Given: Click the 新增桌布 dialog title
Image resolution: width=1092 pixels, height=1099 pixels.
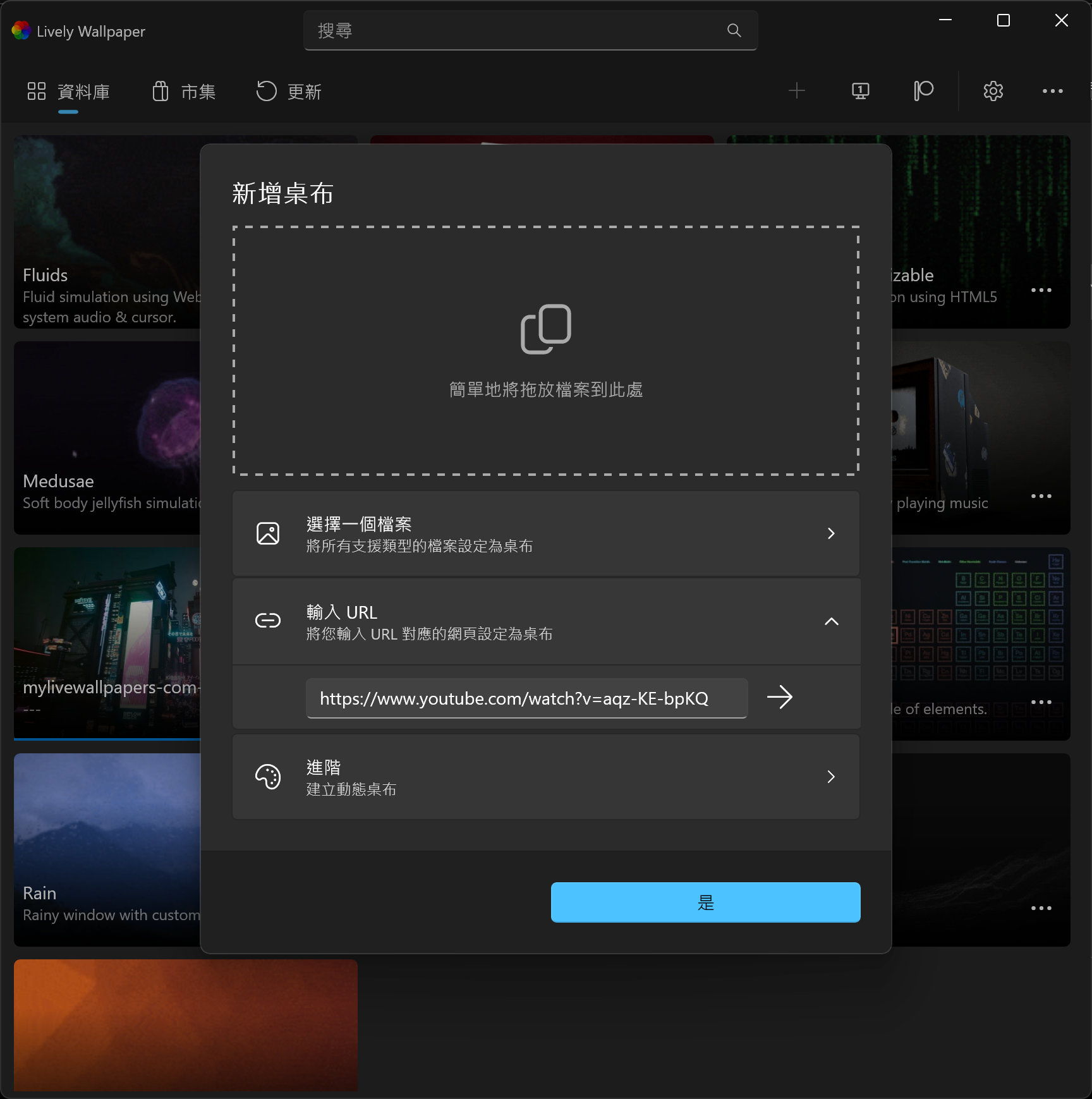Looking at the screenshot, I should [x=282, y=193].
